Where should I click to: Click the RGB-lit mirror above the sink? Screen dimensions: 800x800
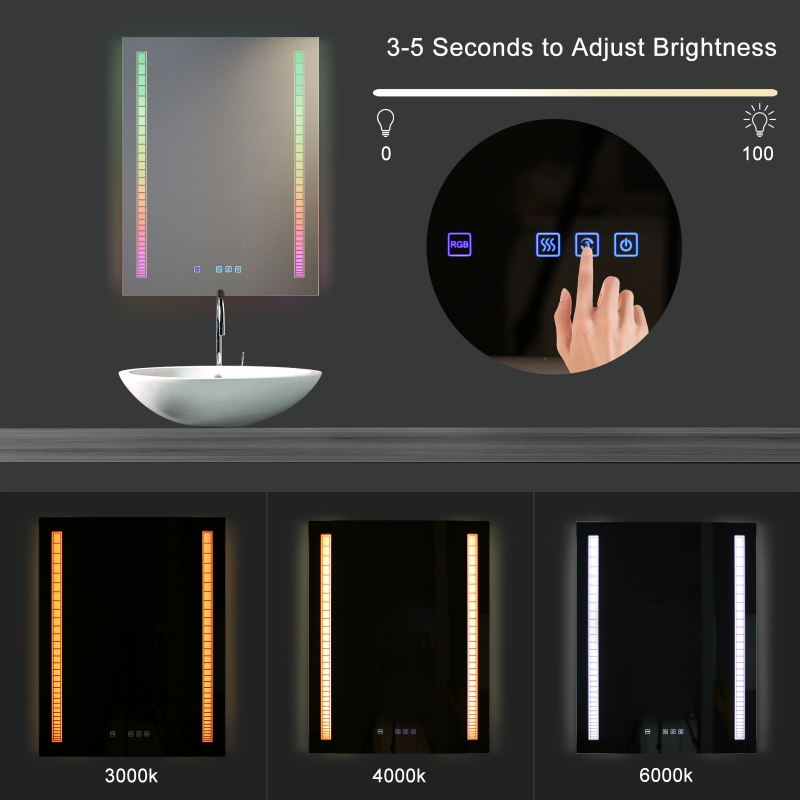coord(220,166)
